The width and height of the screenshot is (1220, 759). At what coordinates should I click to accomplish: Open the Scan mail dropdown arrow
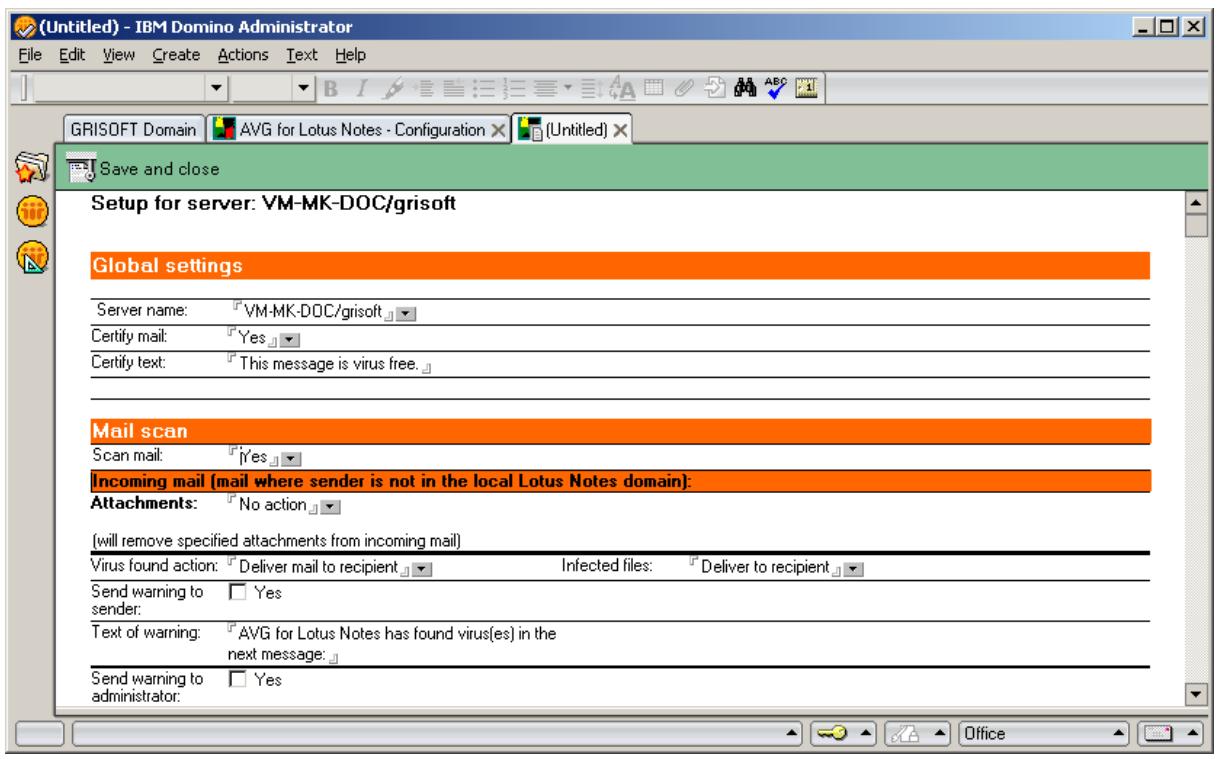(292, 459)
